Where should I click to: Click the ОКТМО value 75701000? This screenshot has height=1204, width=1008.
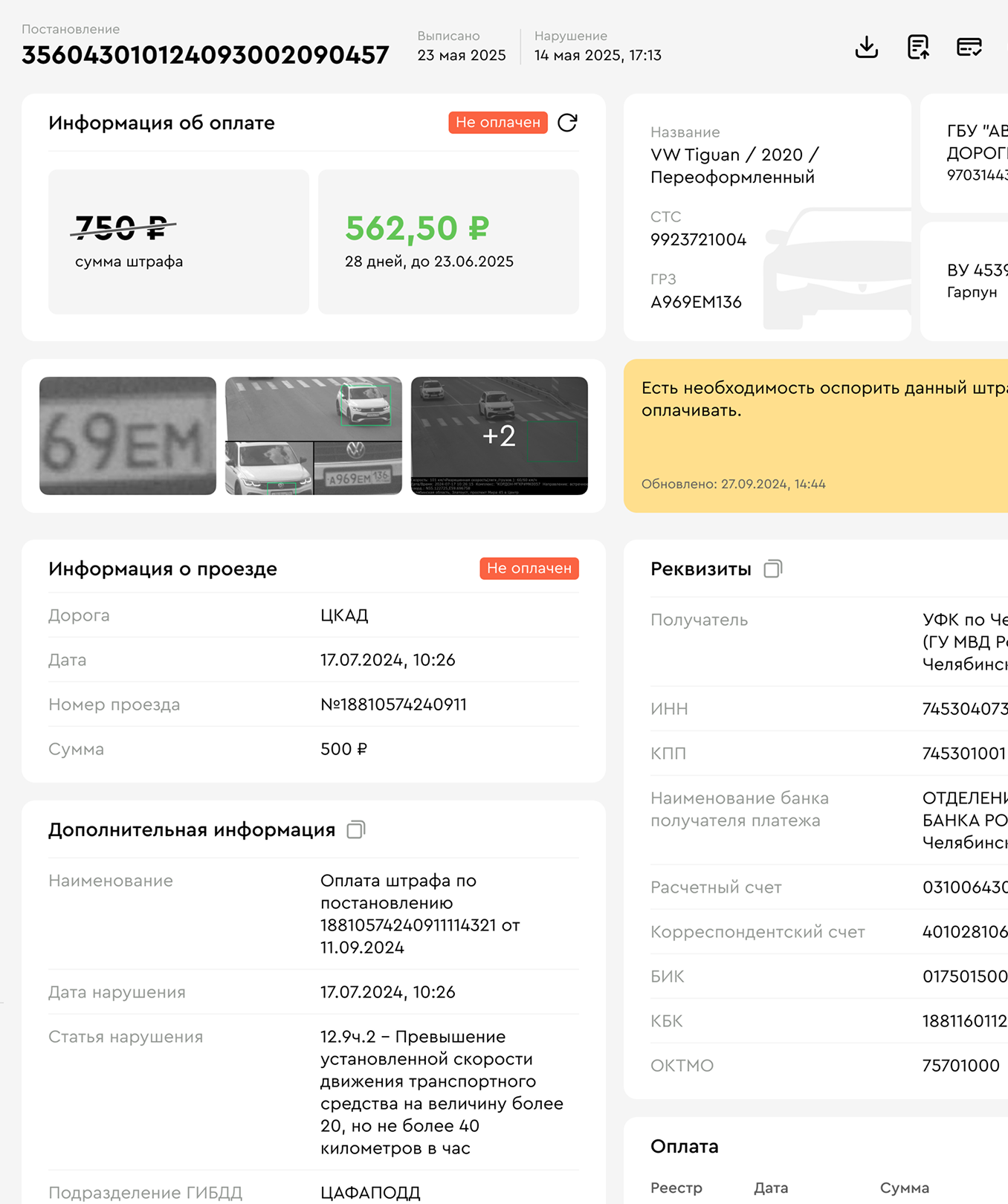coord(960,1066)
